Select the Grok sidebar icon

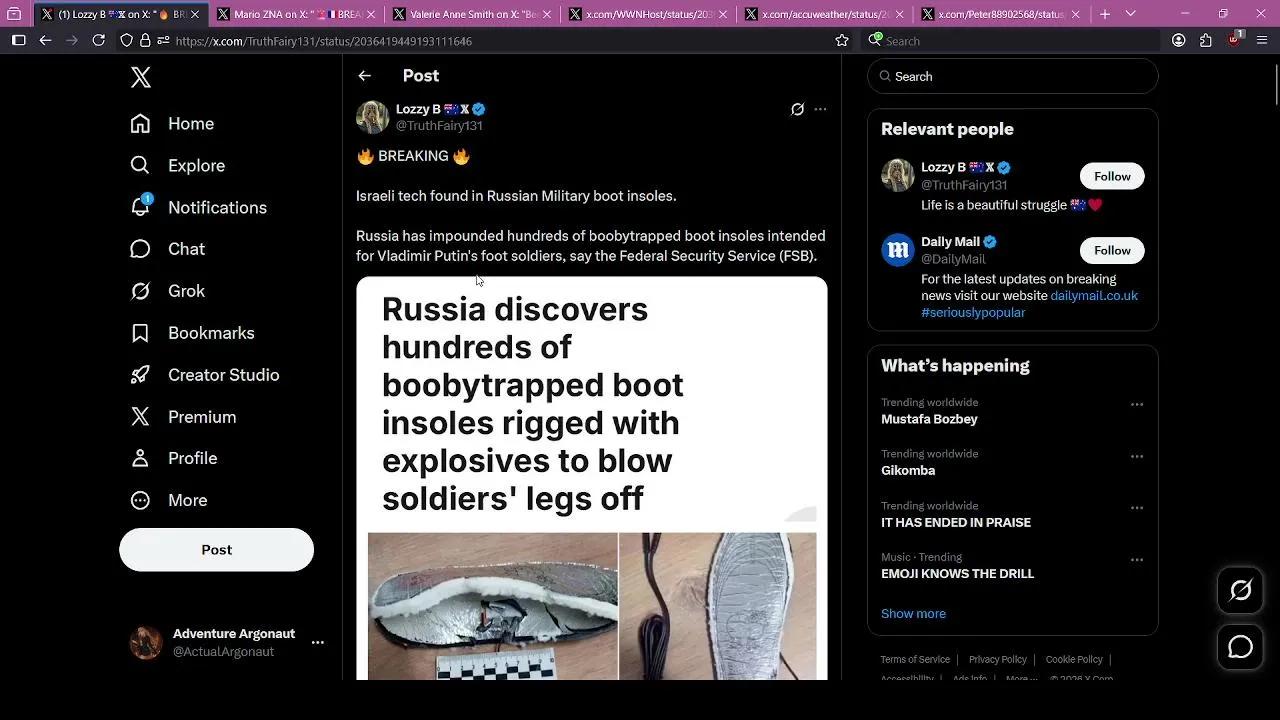pyautogui.click(x=186, y=291)
